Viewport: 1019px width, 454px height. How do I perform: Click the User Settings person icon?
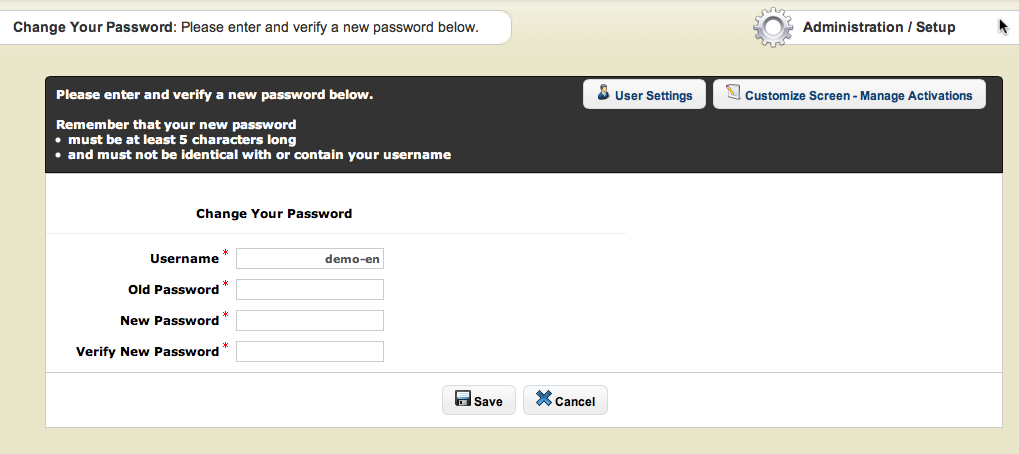click(604, 94)
